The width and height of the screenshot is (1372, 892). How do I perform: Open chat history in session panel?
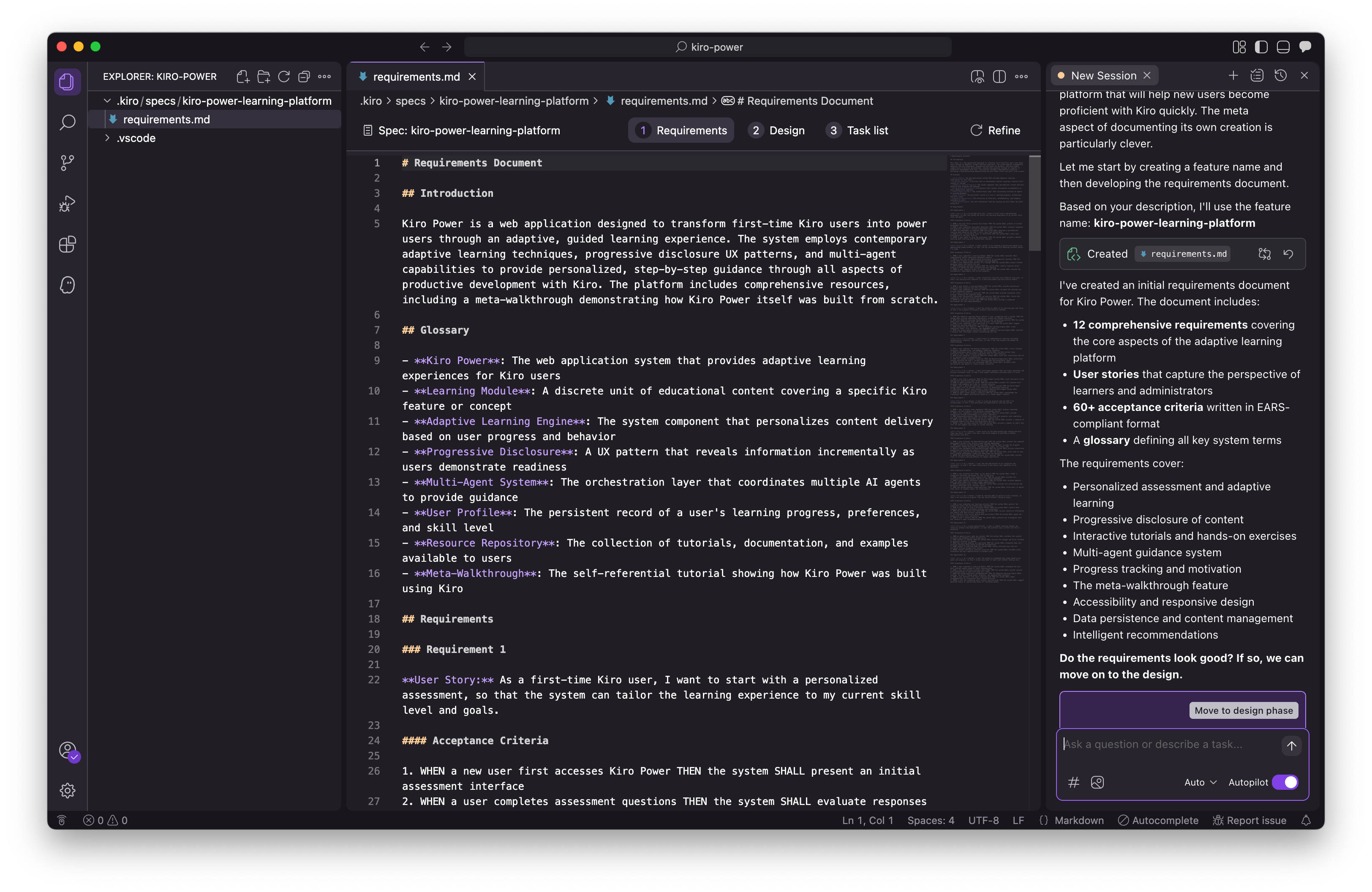tap(1280, 76)
